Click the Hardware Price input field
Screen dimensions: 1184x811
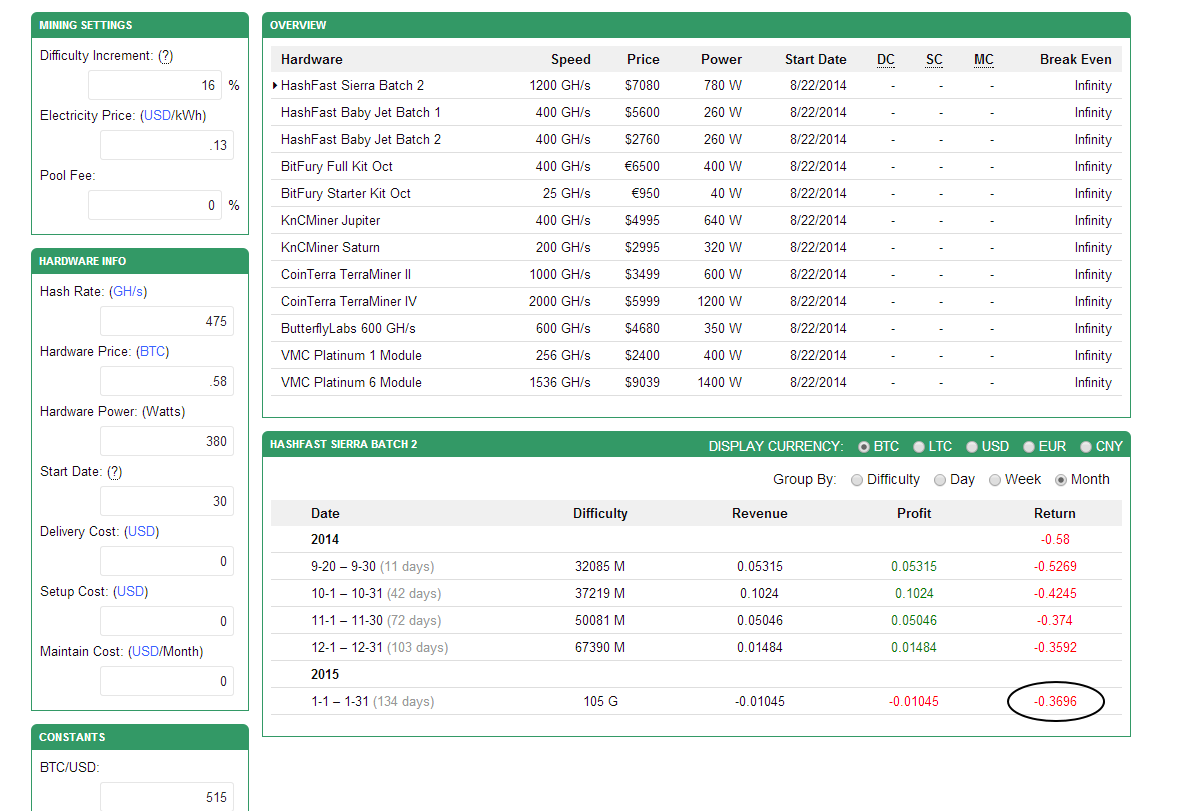tap(167, 381)
